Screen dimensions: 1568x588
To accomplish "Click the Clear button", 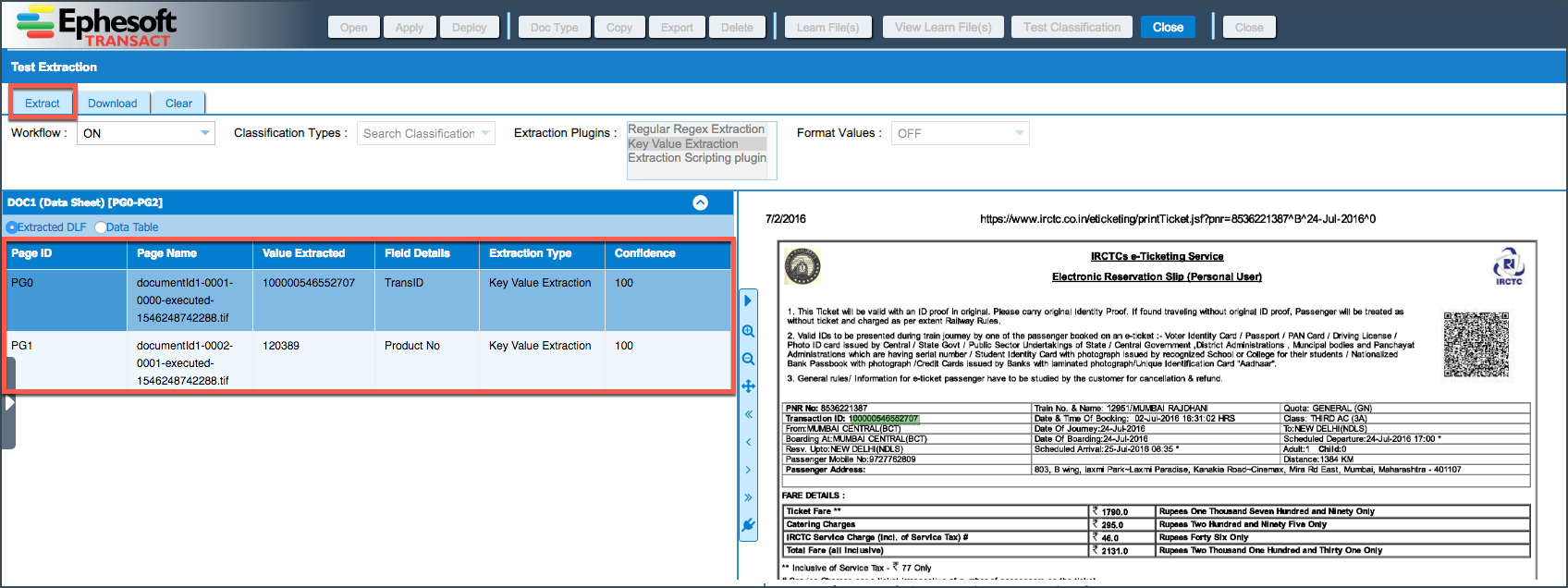I will (179, 103).
